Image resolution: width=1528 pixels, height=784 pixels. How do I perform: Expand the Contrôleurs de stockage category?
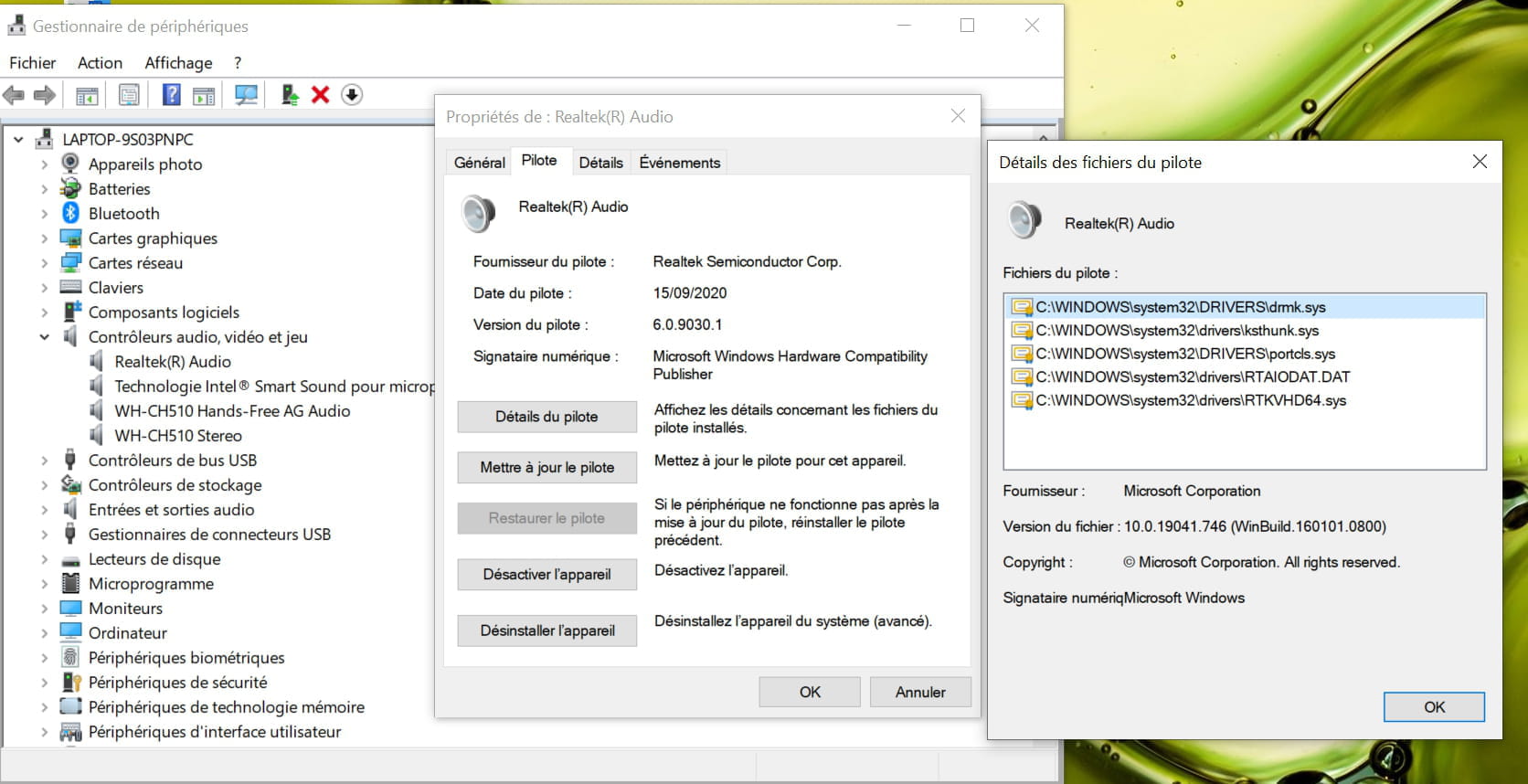[44, 485]
